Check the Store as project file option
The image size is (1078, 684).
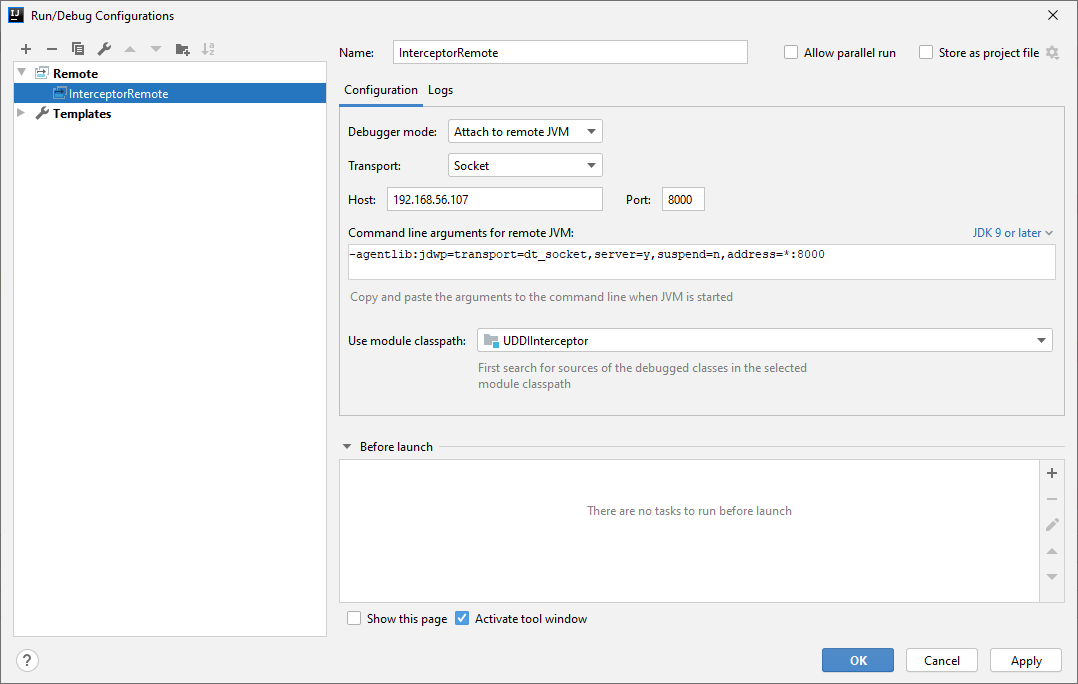click(926, 53)
